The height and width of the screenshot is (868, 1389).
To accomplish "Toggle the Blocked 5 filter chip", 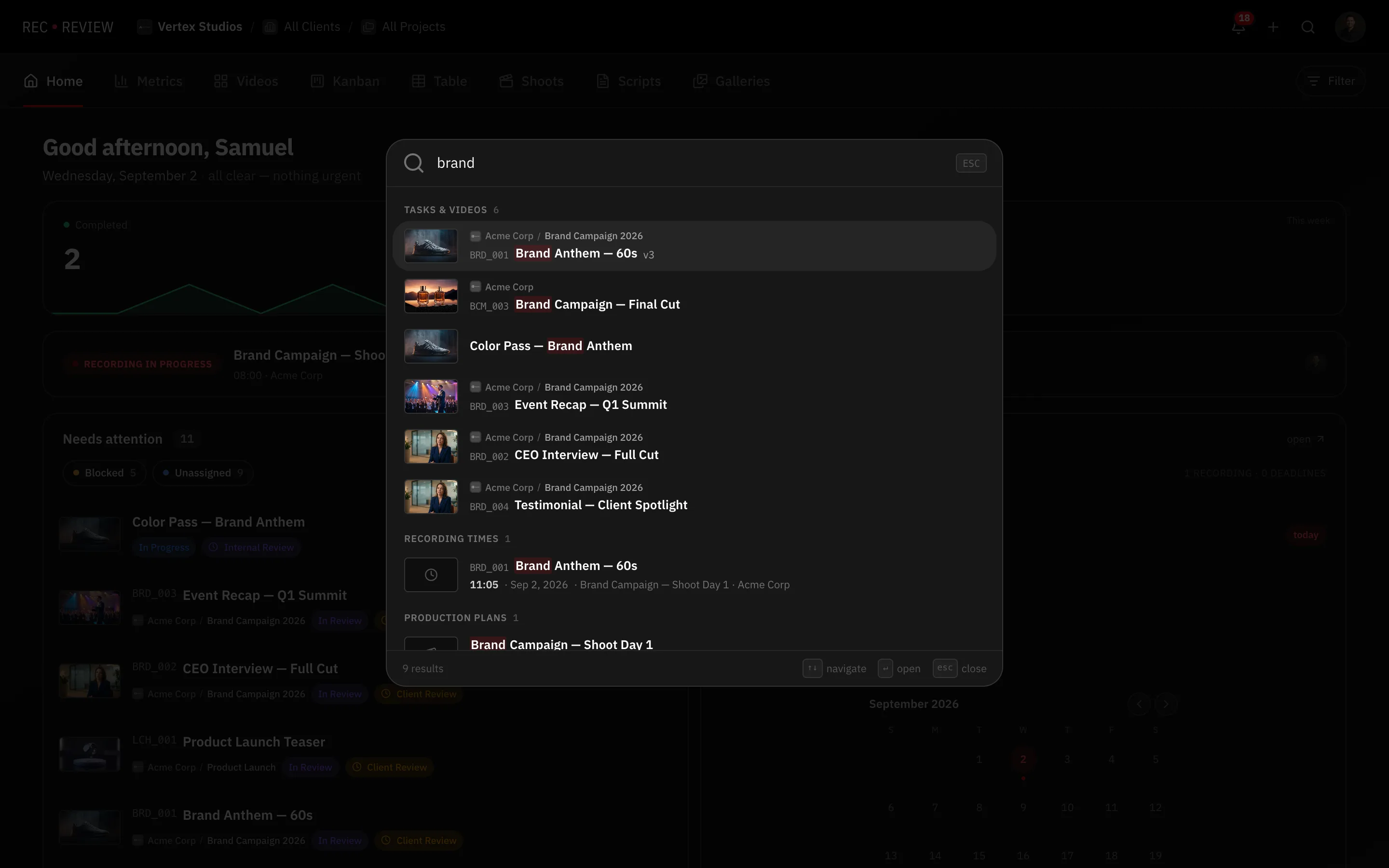I will 104,473.
